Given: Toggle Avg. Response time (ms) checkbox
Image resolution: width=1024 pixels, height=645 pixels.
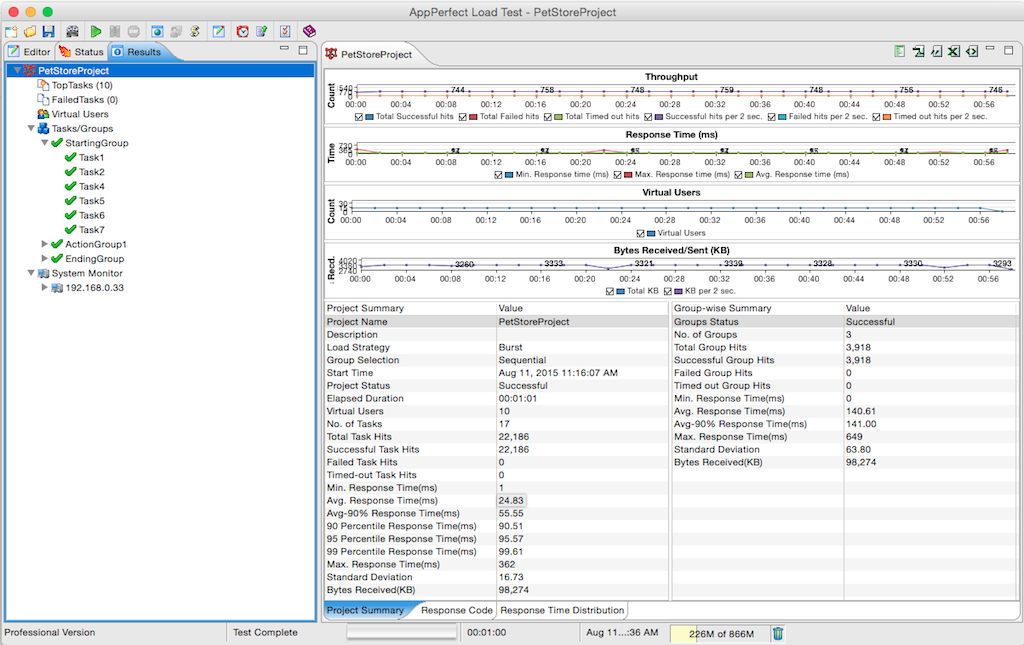Looking at the screenshot, I should [739, 175].
